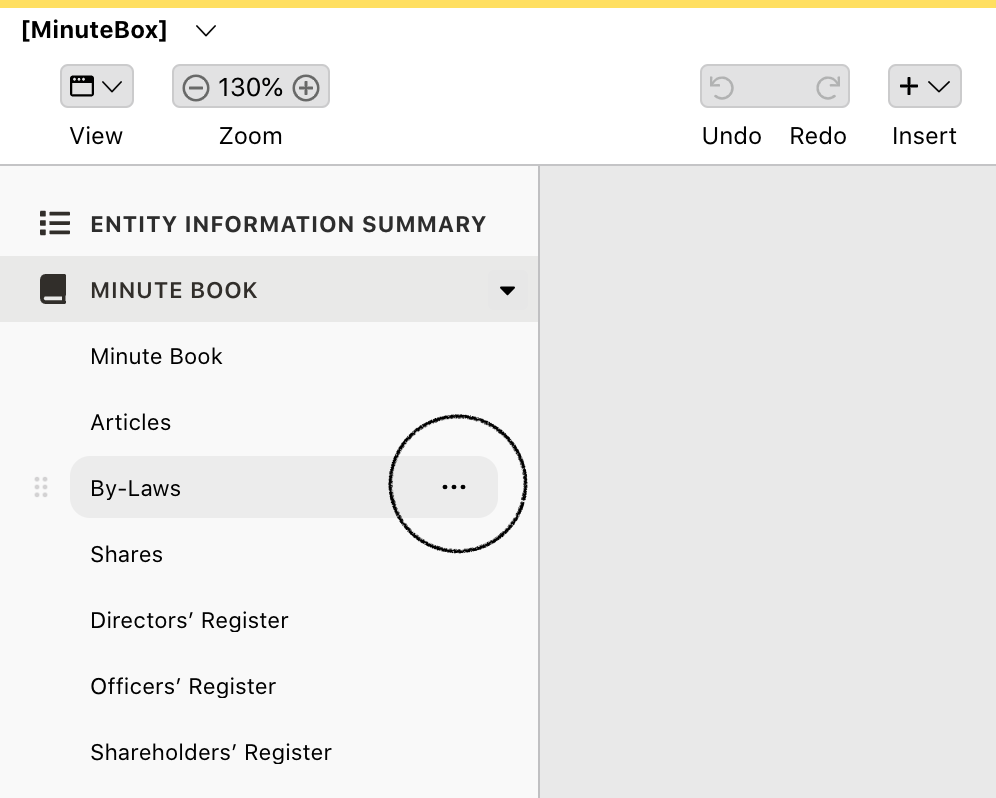Open the MinuteBox title dropdown
This screenshot has width=996, height=798.
[x=206, y=31]
